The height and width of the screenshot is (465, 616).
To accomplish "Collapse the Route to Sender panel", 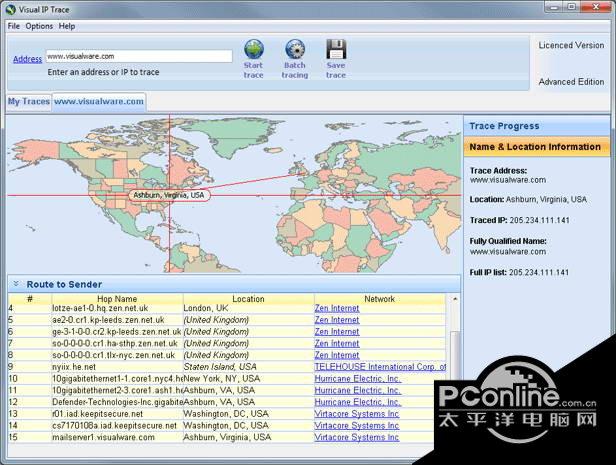I will (16, 284).
